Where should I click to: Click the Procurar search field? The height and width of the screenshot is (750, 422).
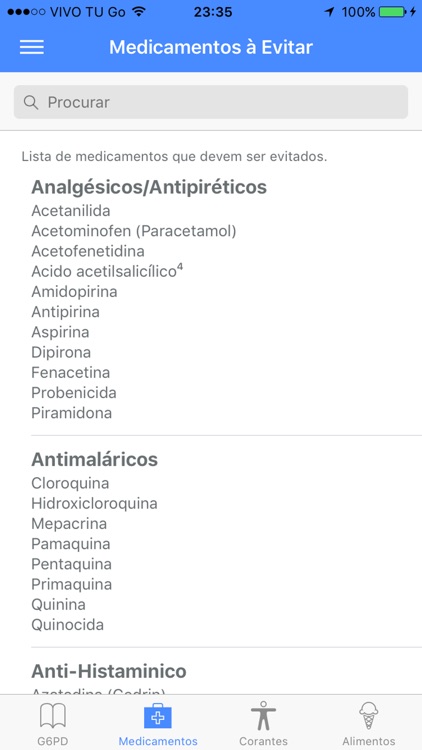click(x=211, y=102)
